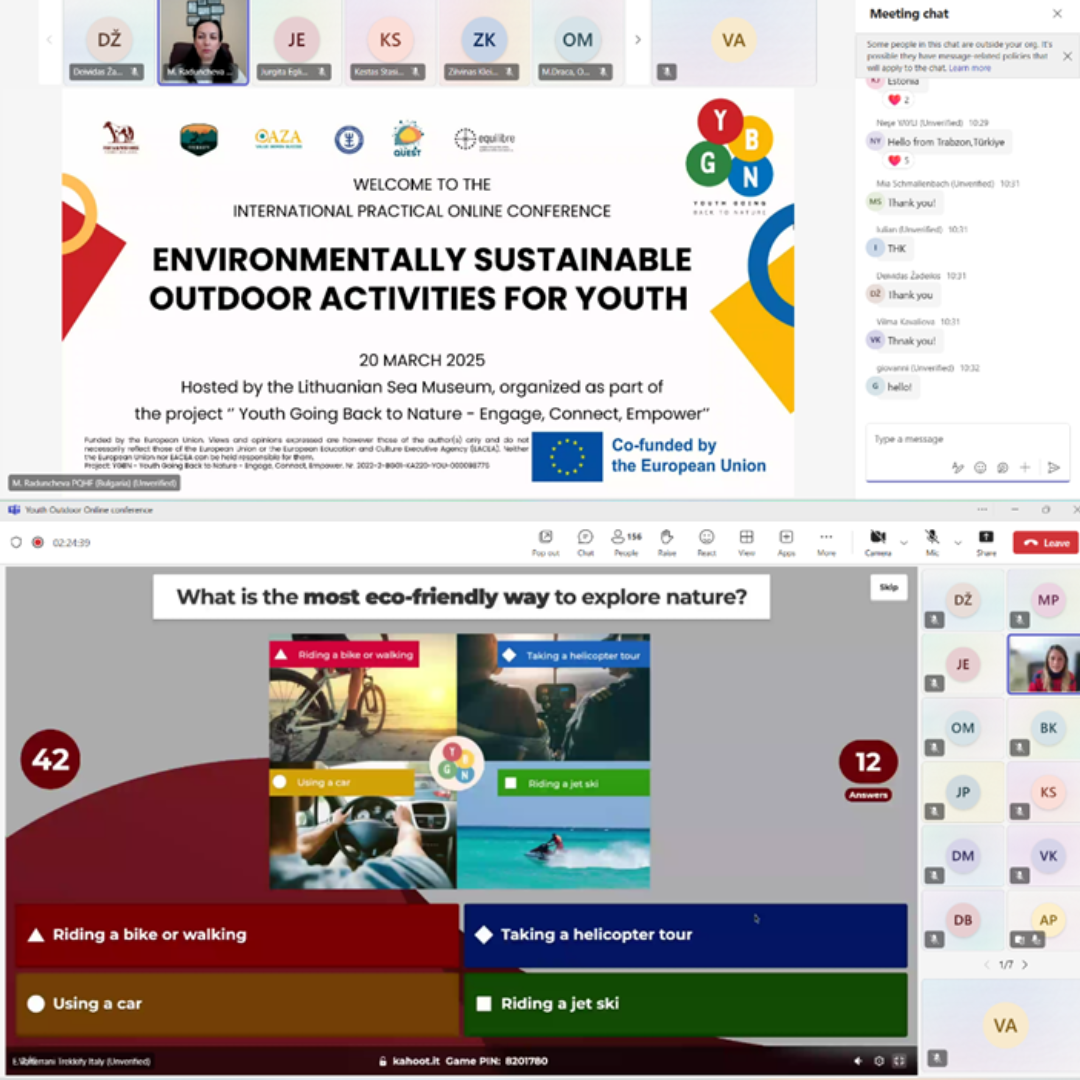The width and height of the screenshot is (1080, 1080).
Task: Click the NY avatar in Meeting chat
Action: (875, 141)
